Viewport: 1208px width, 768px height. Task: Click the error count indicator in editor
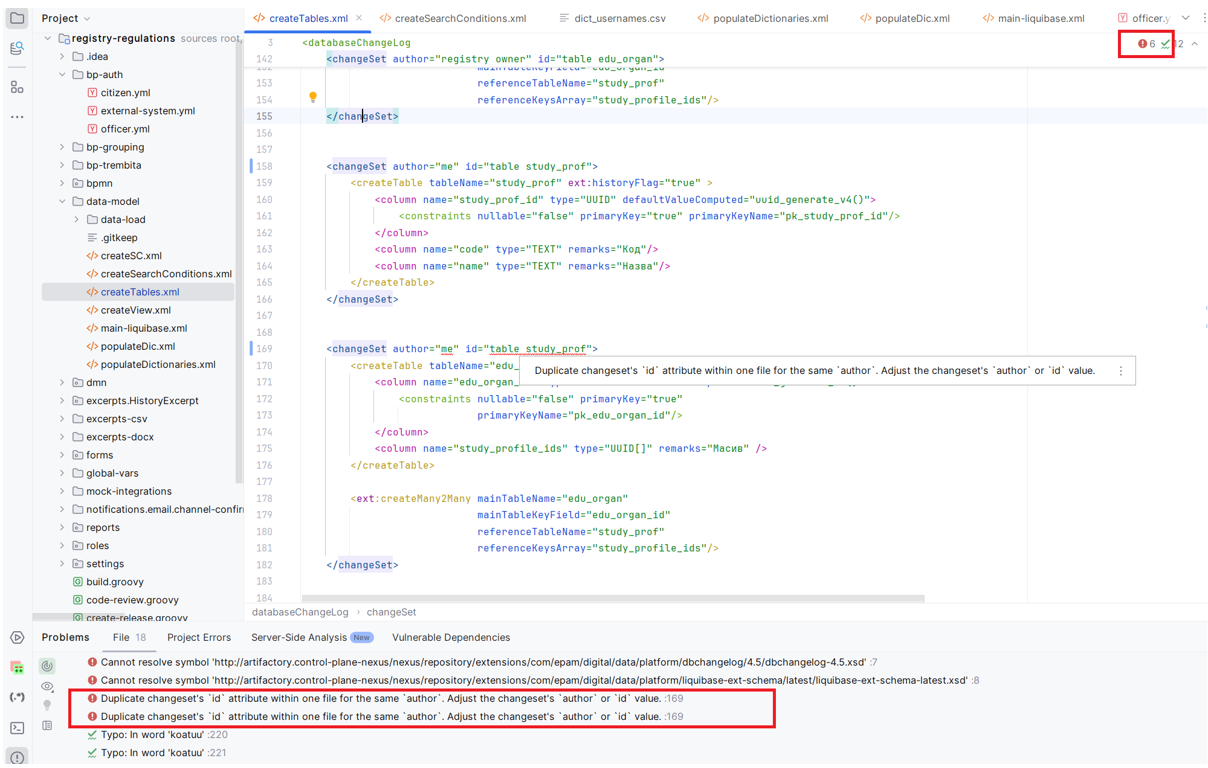pos(1145,44)
